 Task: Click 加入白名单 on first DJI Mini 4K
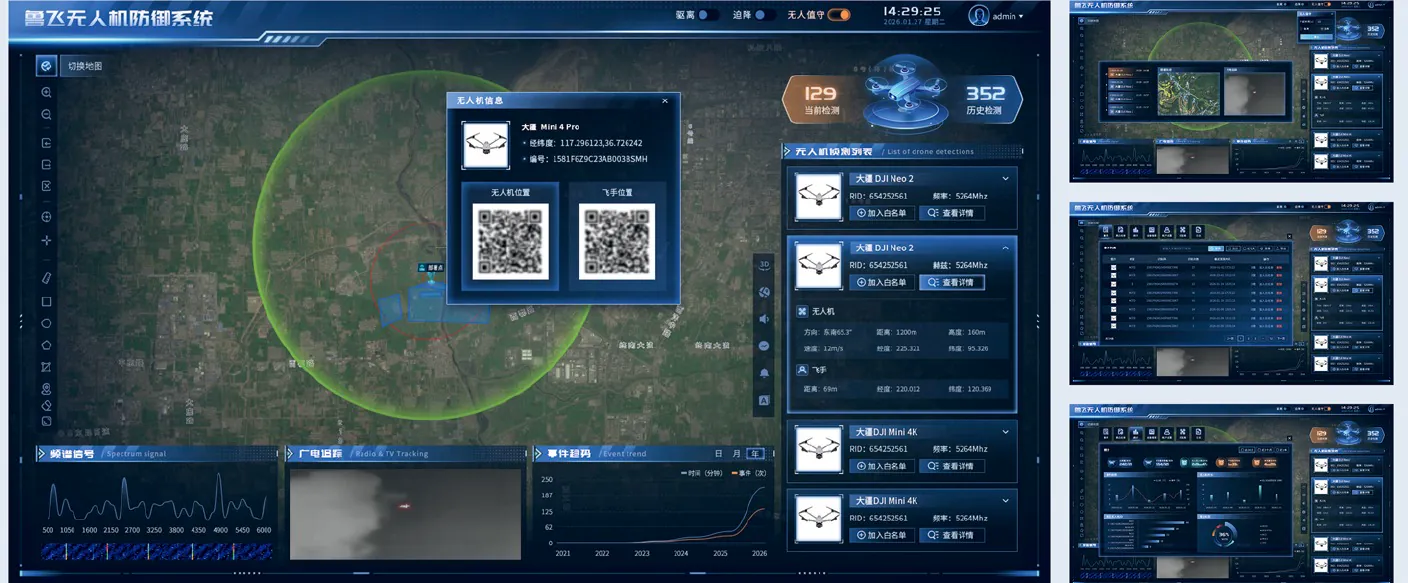pyautogui.click(x=881, y=466)
